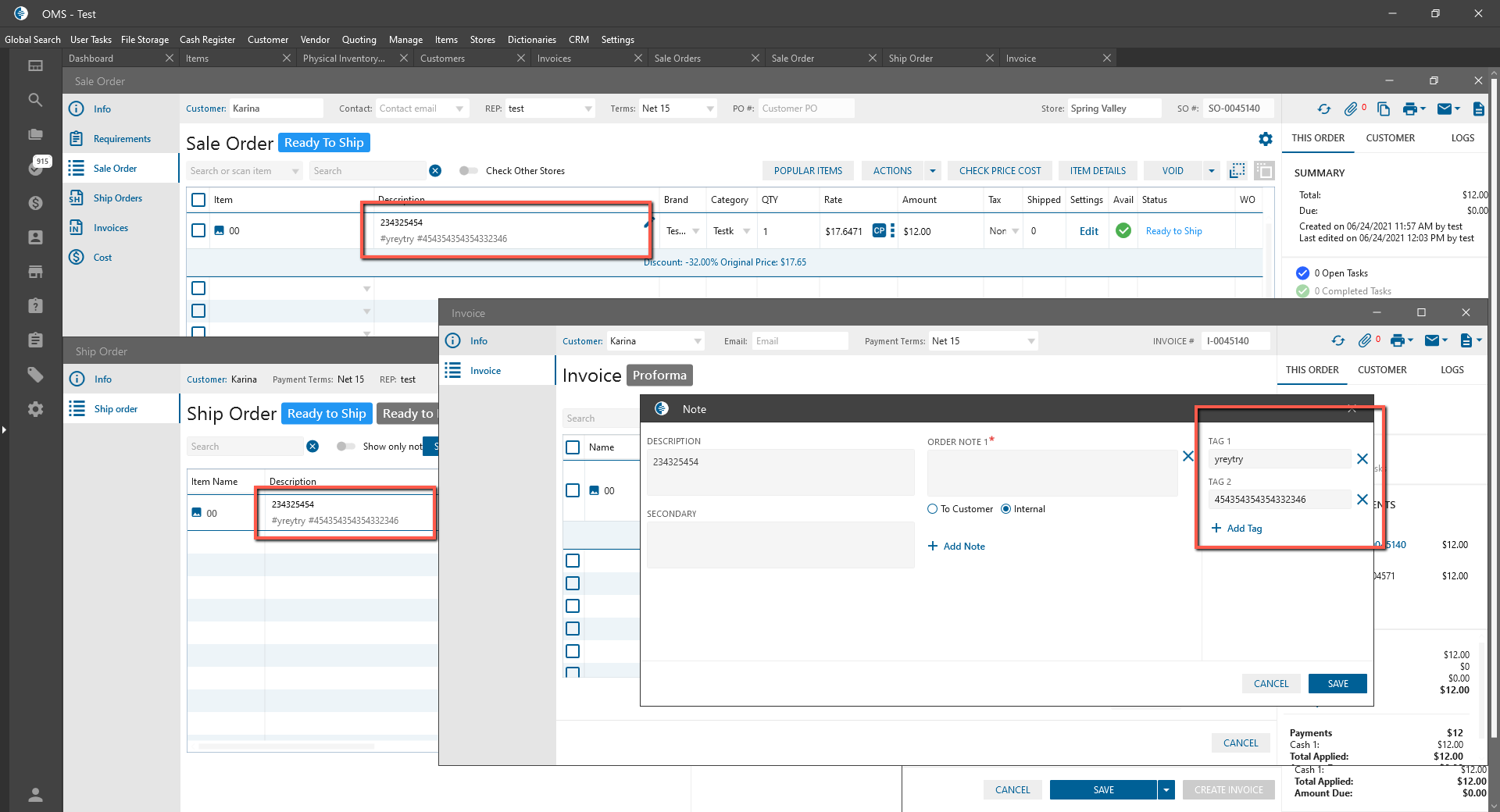Expand the Contact email dropdown
Screen dimensions: 1500x812
(x=459, y=109)
